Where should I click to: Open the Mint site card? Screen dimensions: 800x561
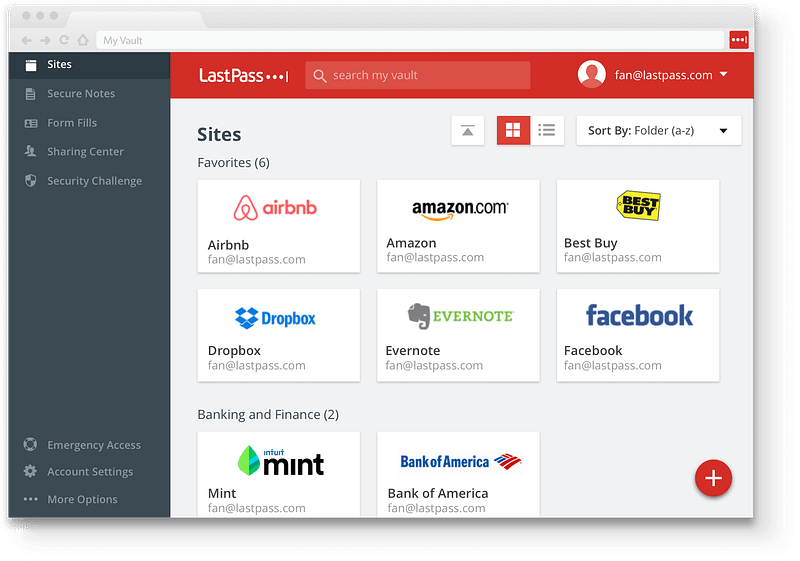[x=279, y=474]
